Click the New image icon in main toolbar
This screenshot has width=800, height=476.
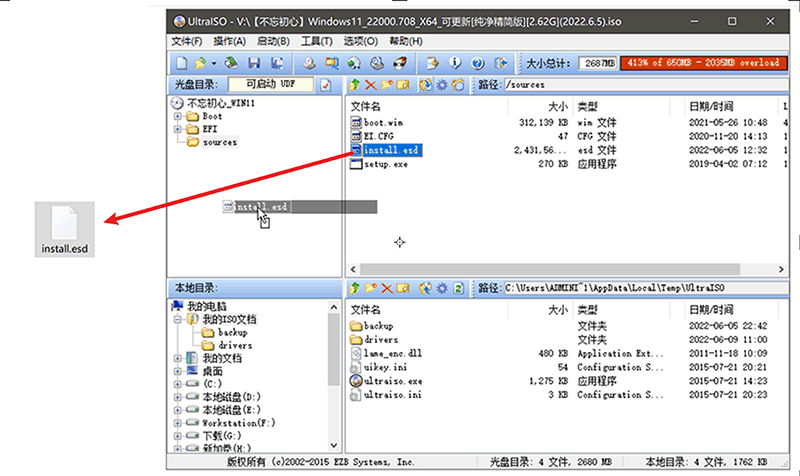182,63
